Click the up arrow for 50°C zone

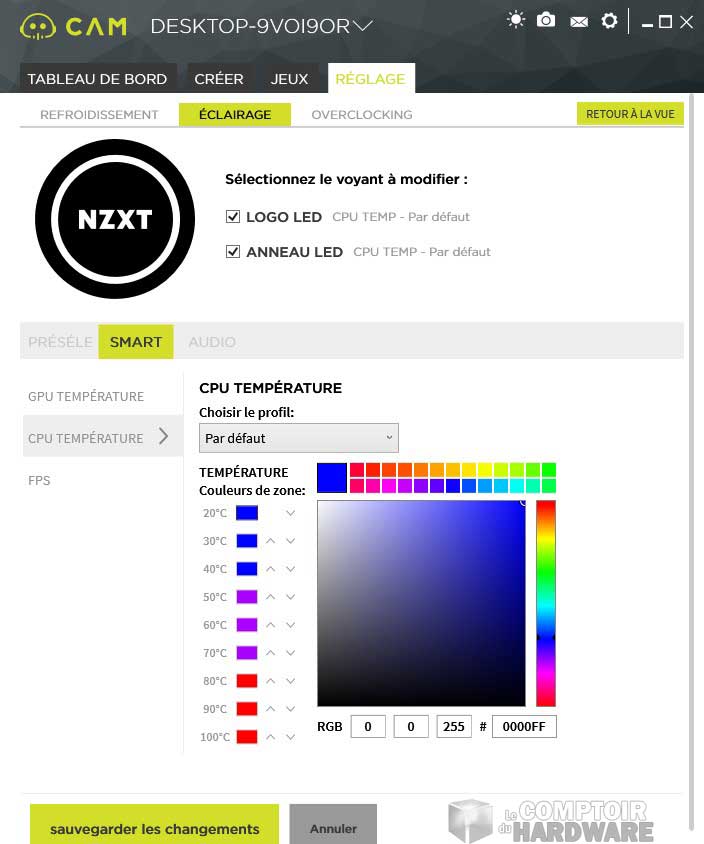[270, 597]
